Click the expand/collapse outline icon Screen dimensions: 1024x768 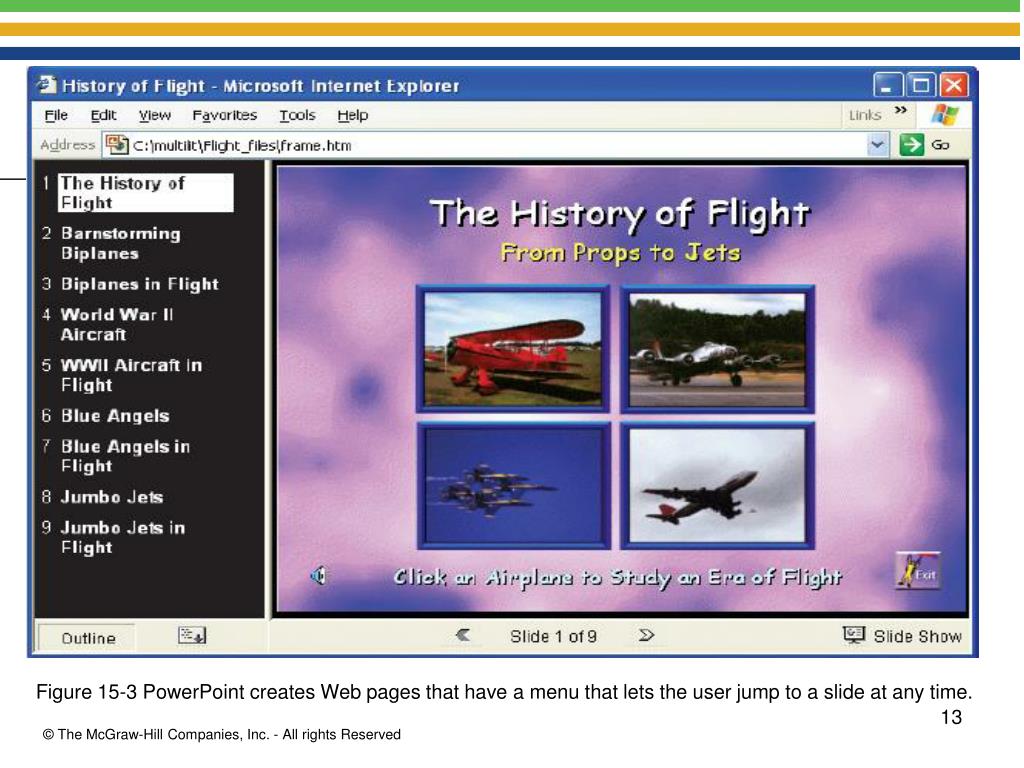coord(192,635)
